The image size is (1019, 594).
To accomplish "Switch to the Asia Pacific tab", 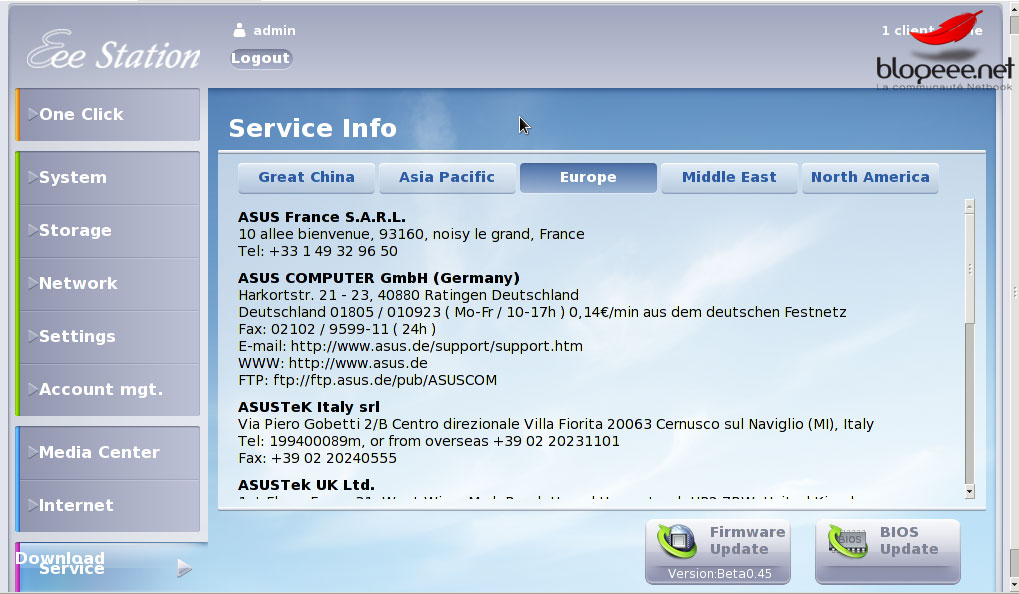I will point(447,177).
